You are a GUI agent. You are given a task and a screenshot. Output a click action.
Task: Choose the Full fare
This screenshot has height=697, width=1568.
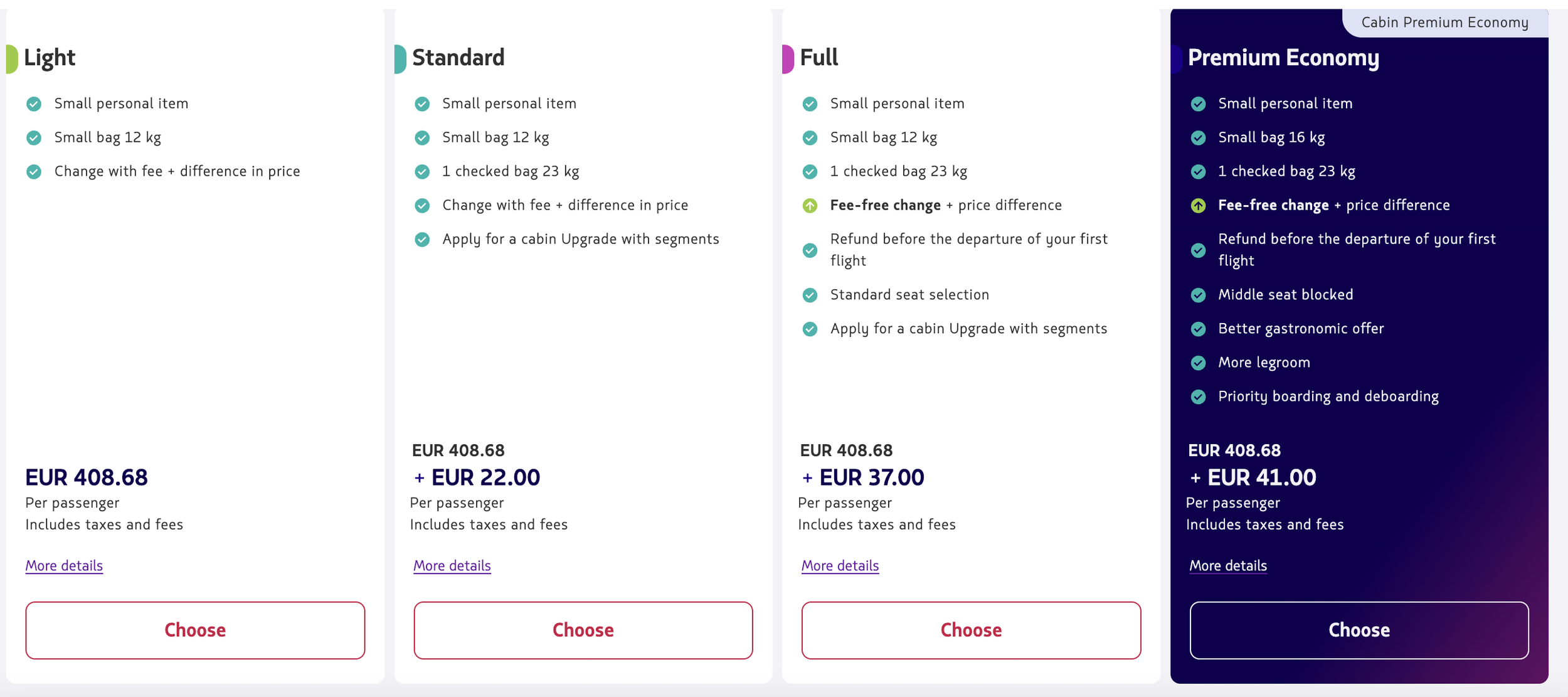point(971,630)
